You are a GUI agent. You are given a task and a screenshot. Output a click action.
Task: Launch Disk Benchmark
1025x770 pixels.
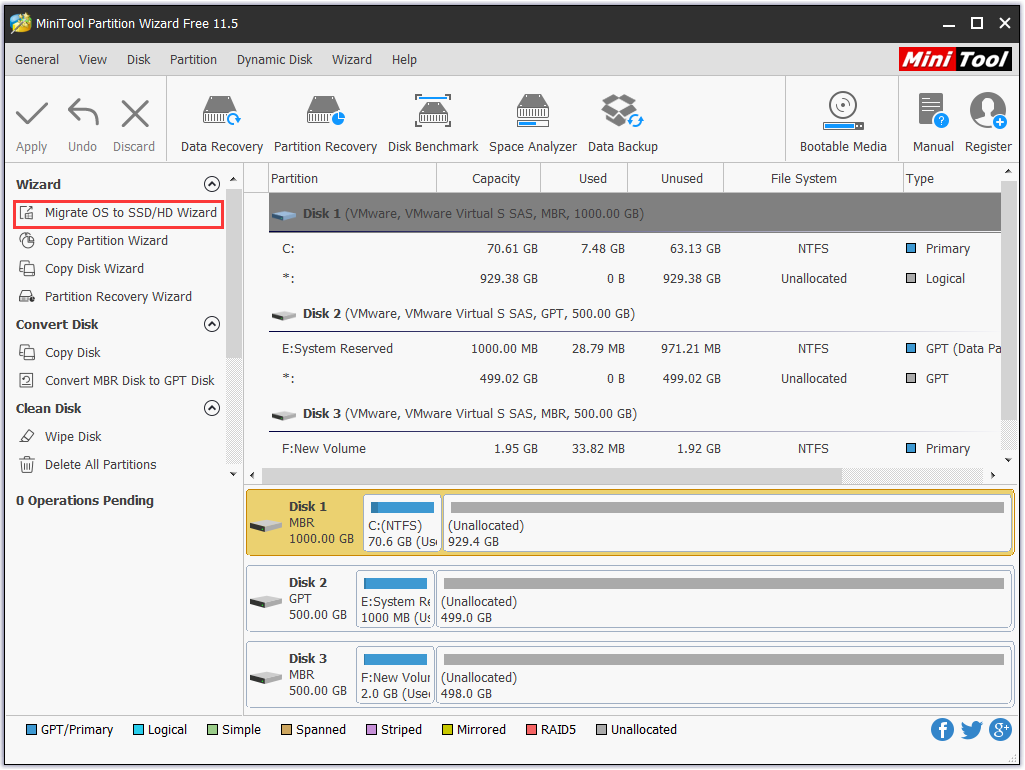point(433,124)
